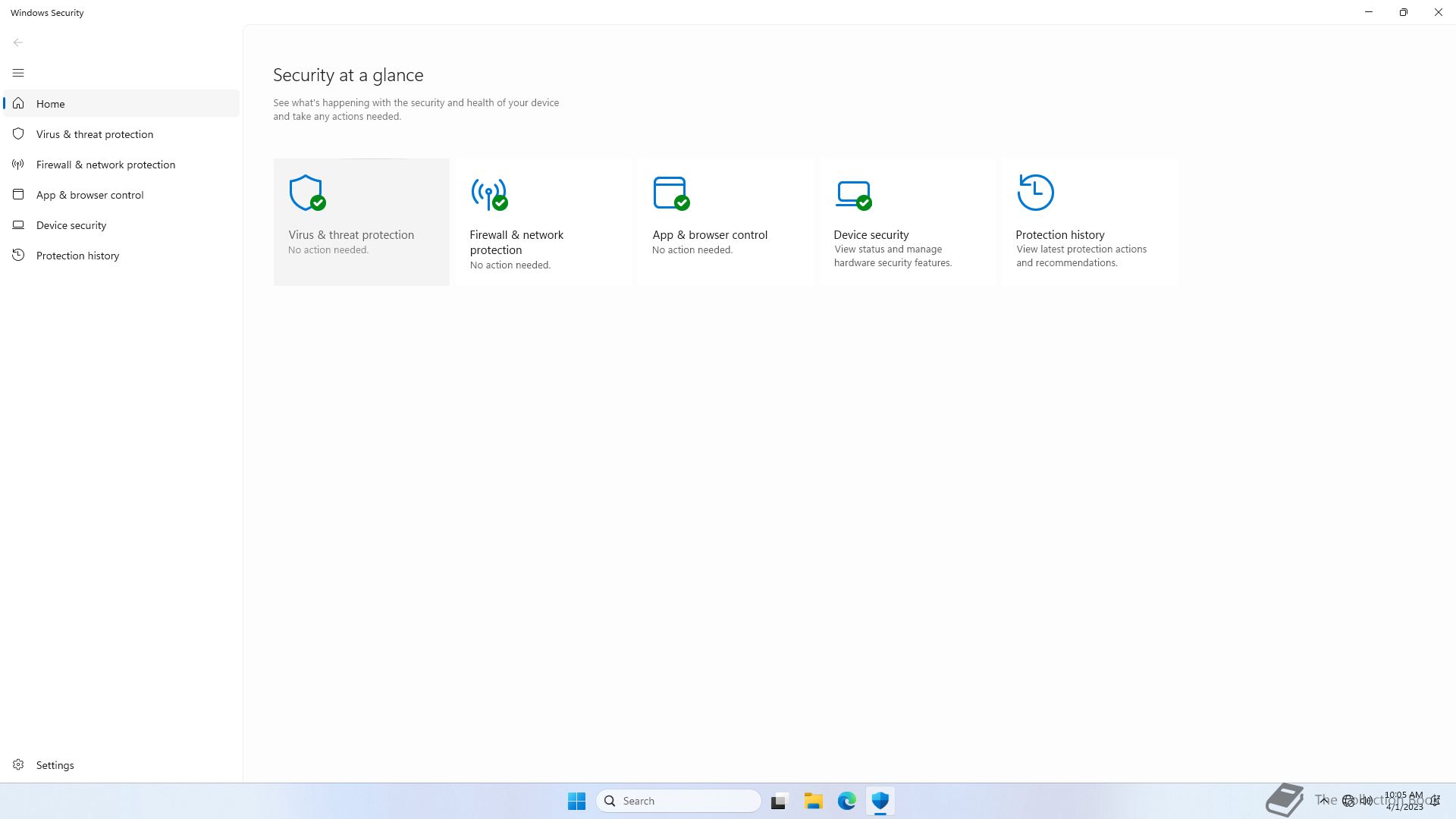This screenshot has width=1456, height=819.
Task: Click the sidebar shield icon
Action: click(18, 134)
